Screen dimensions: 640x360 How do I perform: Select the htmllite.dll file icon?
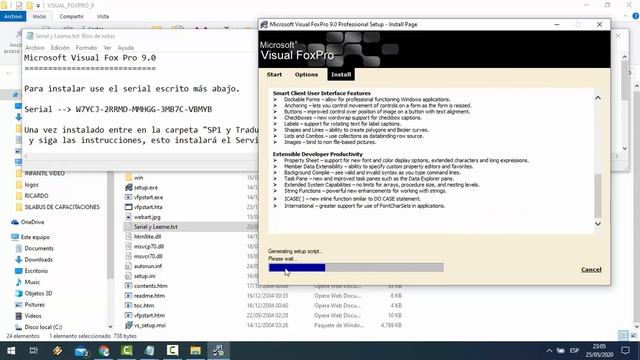tap(129, 236)
